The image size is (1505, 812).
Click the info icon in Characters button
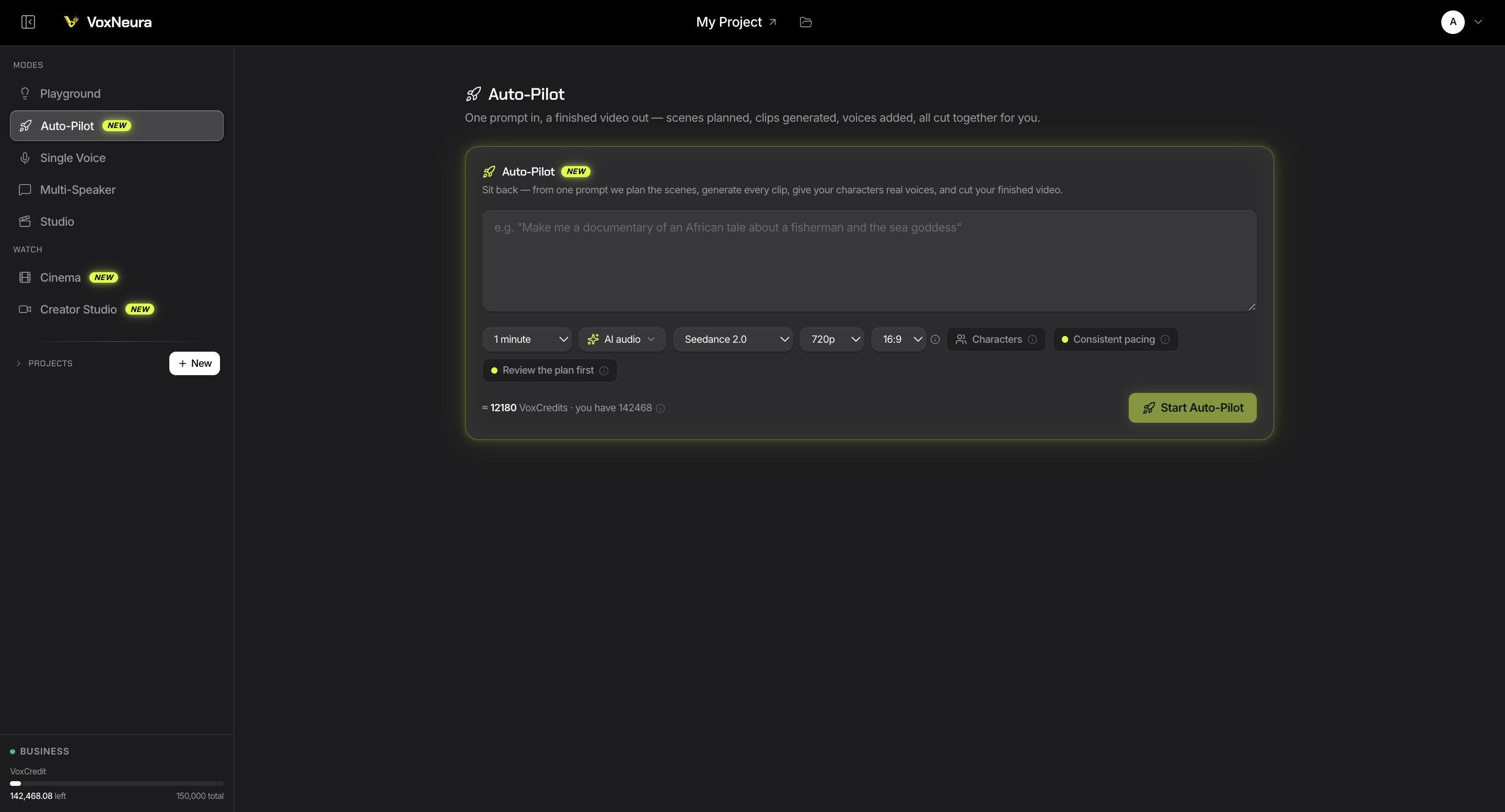tap(1033, 340)
